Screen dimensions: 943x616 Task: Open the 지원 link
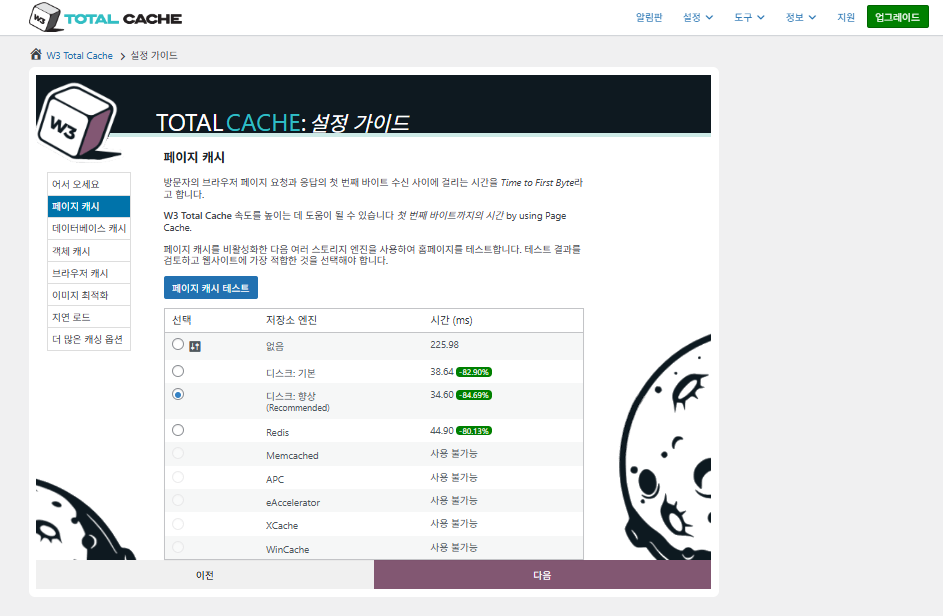click(x=847, y=17)
